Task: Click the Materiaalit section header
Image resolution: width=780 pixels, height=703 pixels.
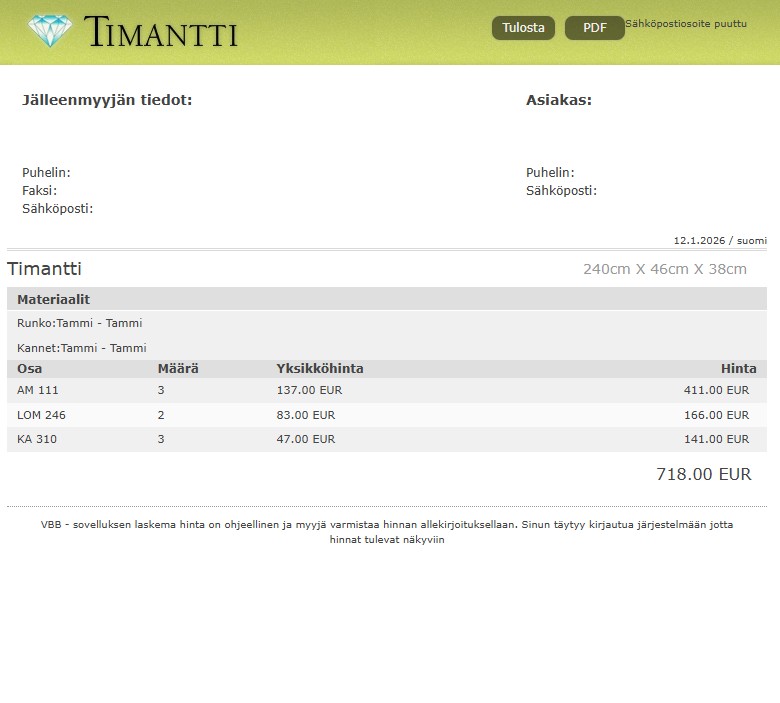Action: pos(54,299)
